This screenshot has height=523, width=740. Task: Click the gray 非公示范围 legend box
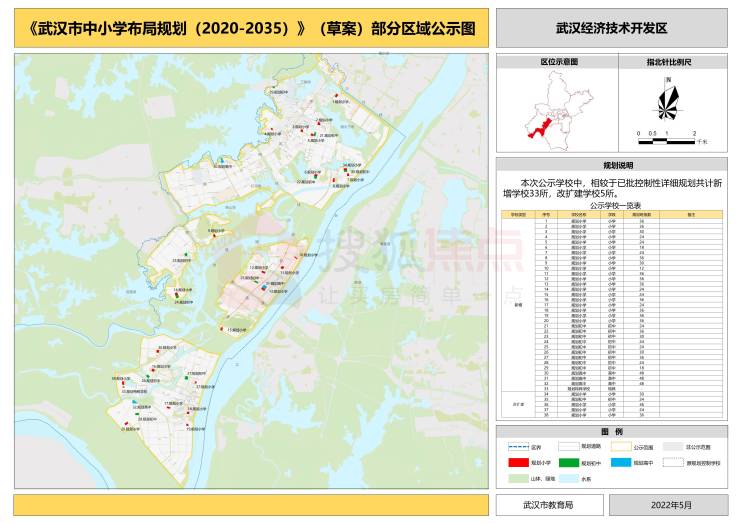click(672, 447)
